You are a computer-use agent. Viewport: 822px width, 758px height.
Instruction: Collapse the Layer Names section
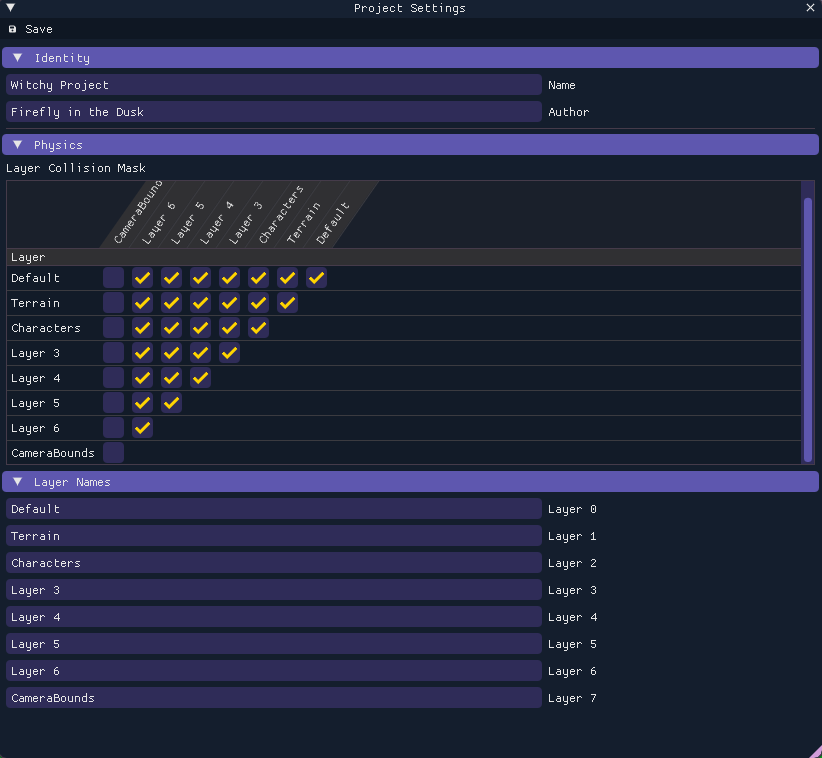click(16, 481)
